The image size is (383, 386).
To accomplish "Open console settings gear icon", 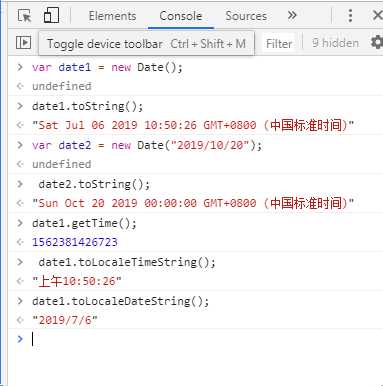I will (x=377, y=43).
